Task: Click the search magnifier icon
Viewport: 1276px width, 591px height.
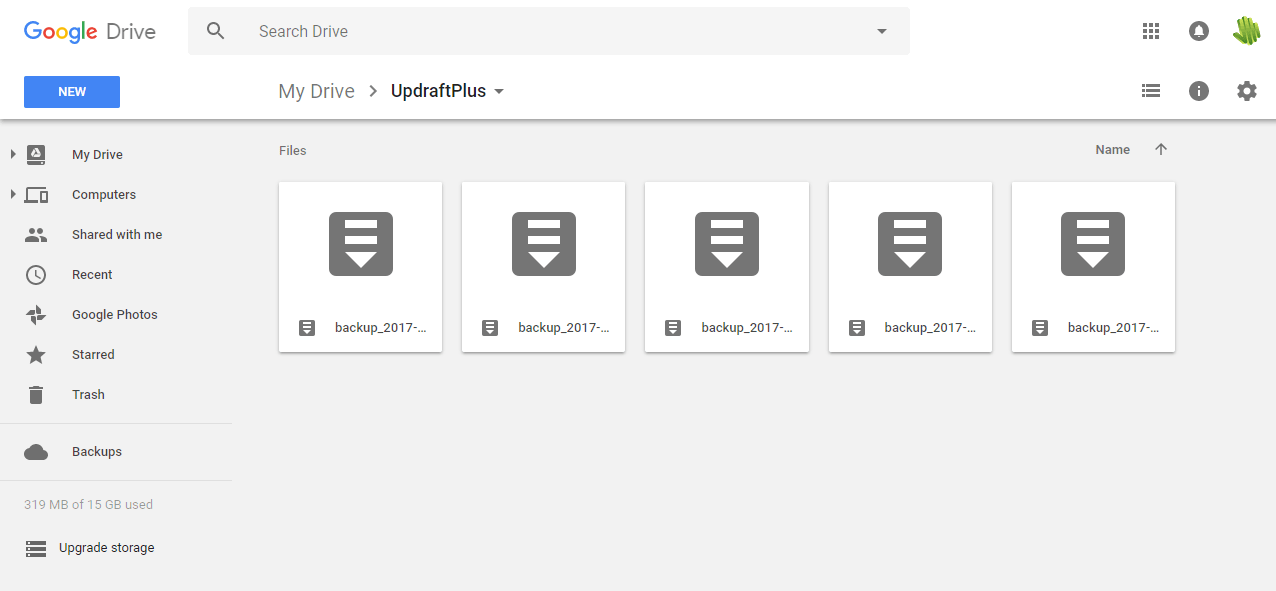Action: tap(216, 31)
